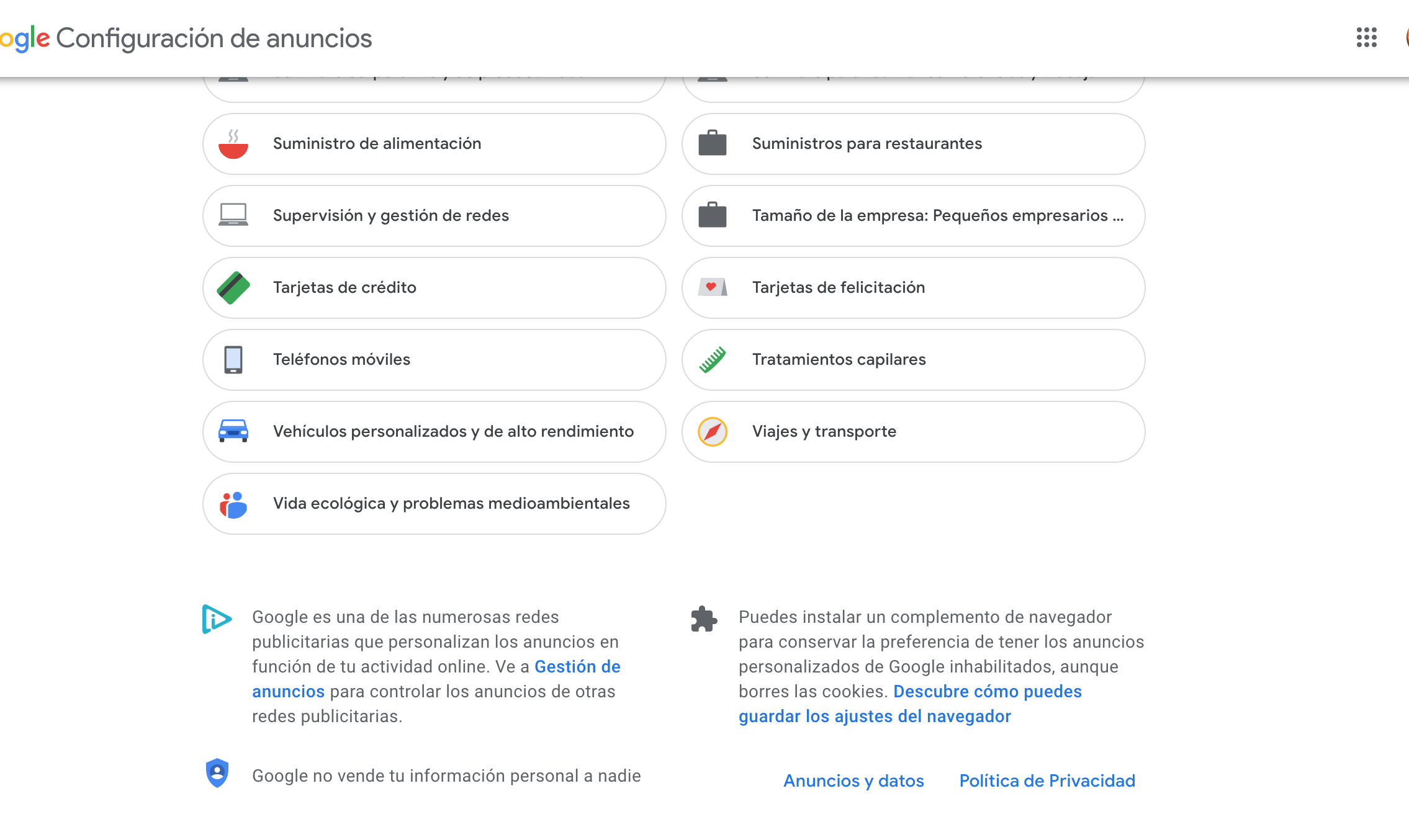Click the blue privacy shield icon

click(217, 773)
